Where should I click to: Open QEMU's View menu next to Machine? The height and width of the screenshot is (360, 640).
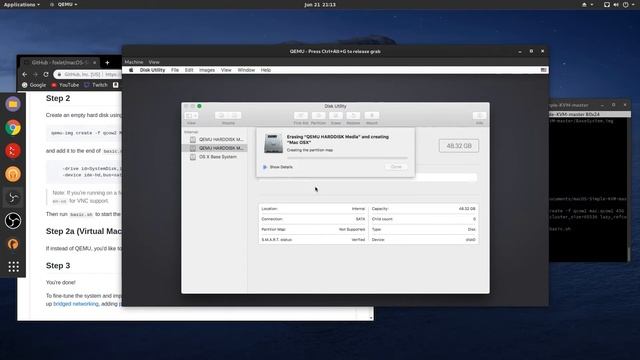(x=154, y=62)
